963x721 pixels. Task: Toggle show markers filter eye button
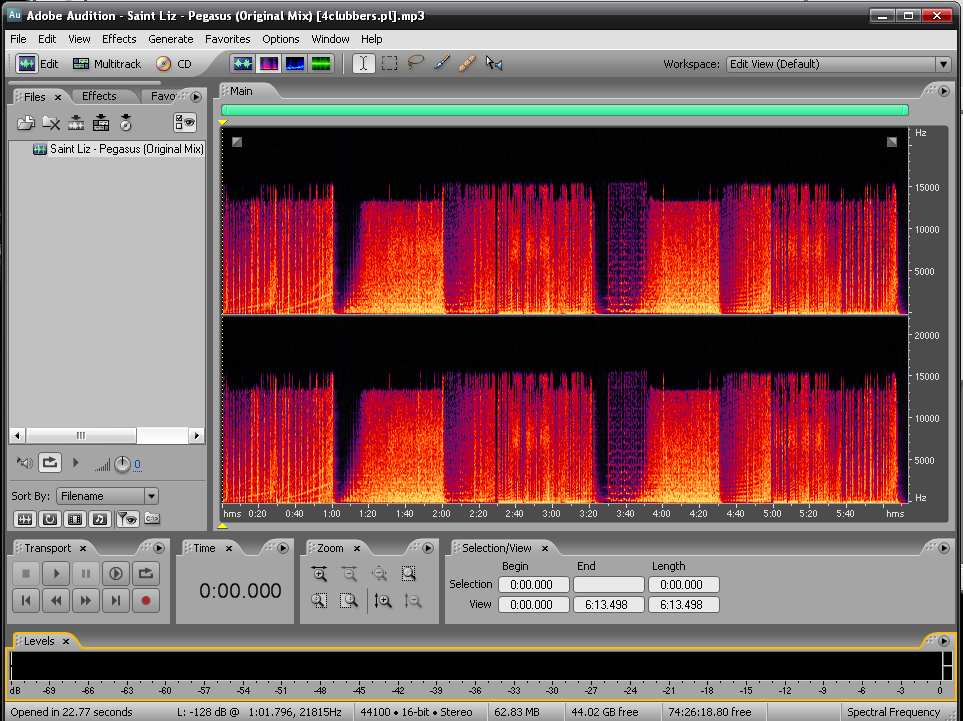pyautogui.click(x=128, y=519)
